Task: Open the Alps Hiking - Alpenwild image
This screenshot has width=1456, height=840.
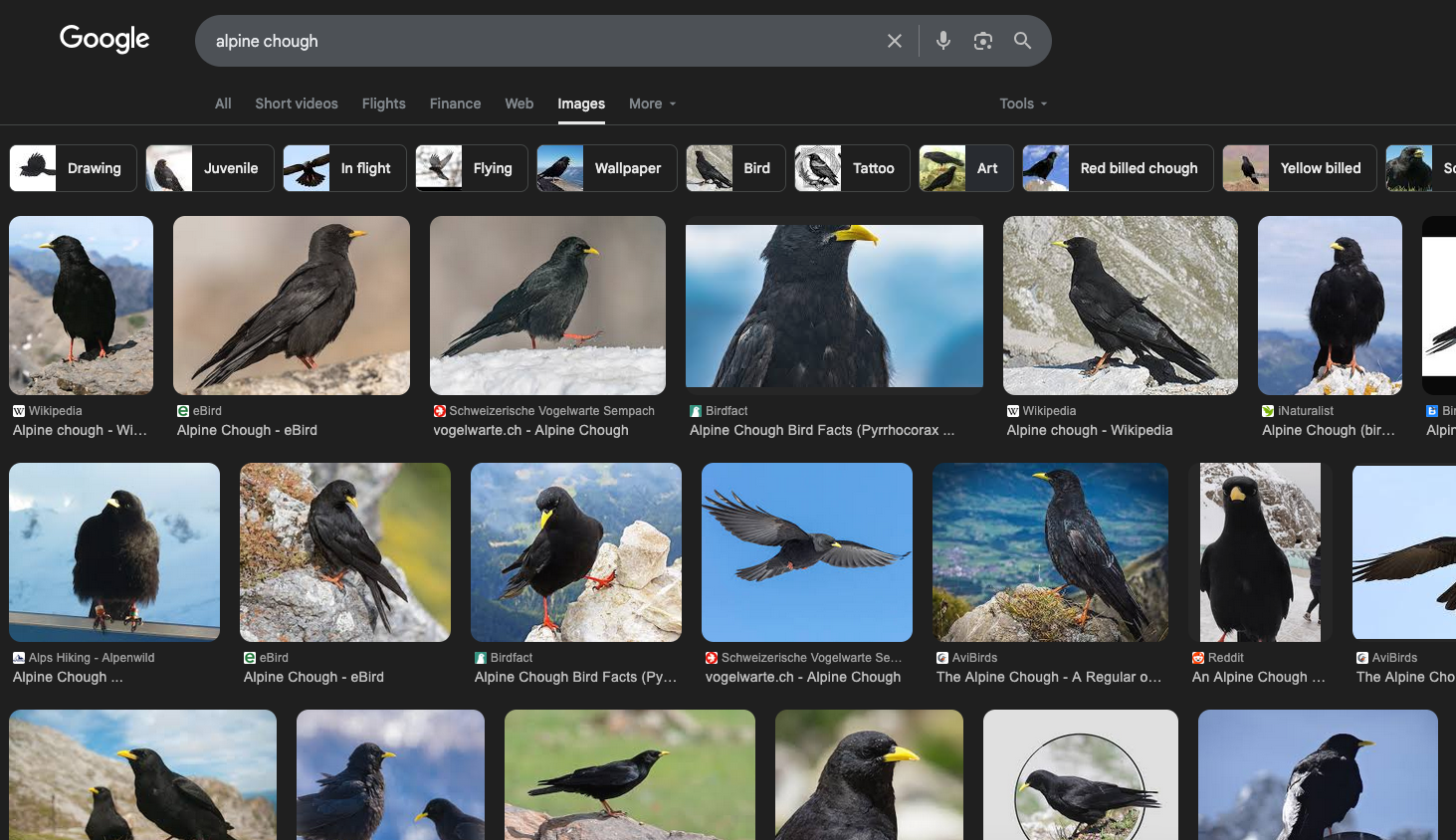Action: [114, 552]
